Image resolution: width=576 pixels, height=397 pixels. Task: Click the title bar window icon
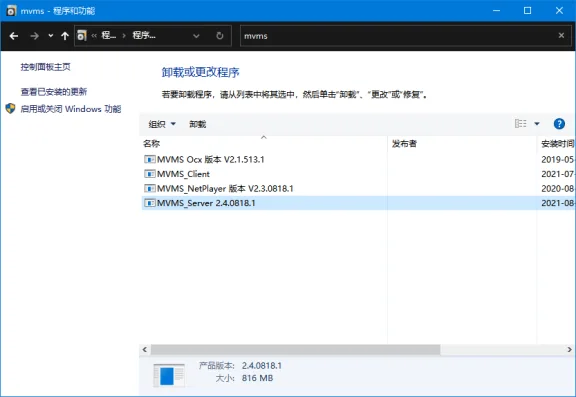click(11, 11)
